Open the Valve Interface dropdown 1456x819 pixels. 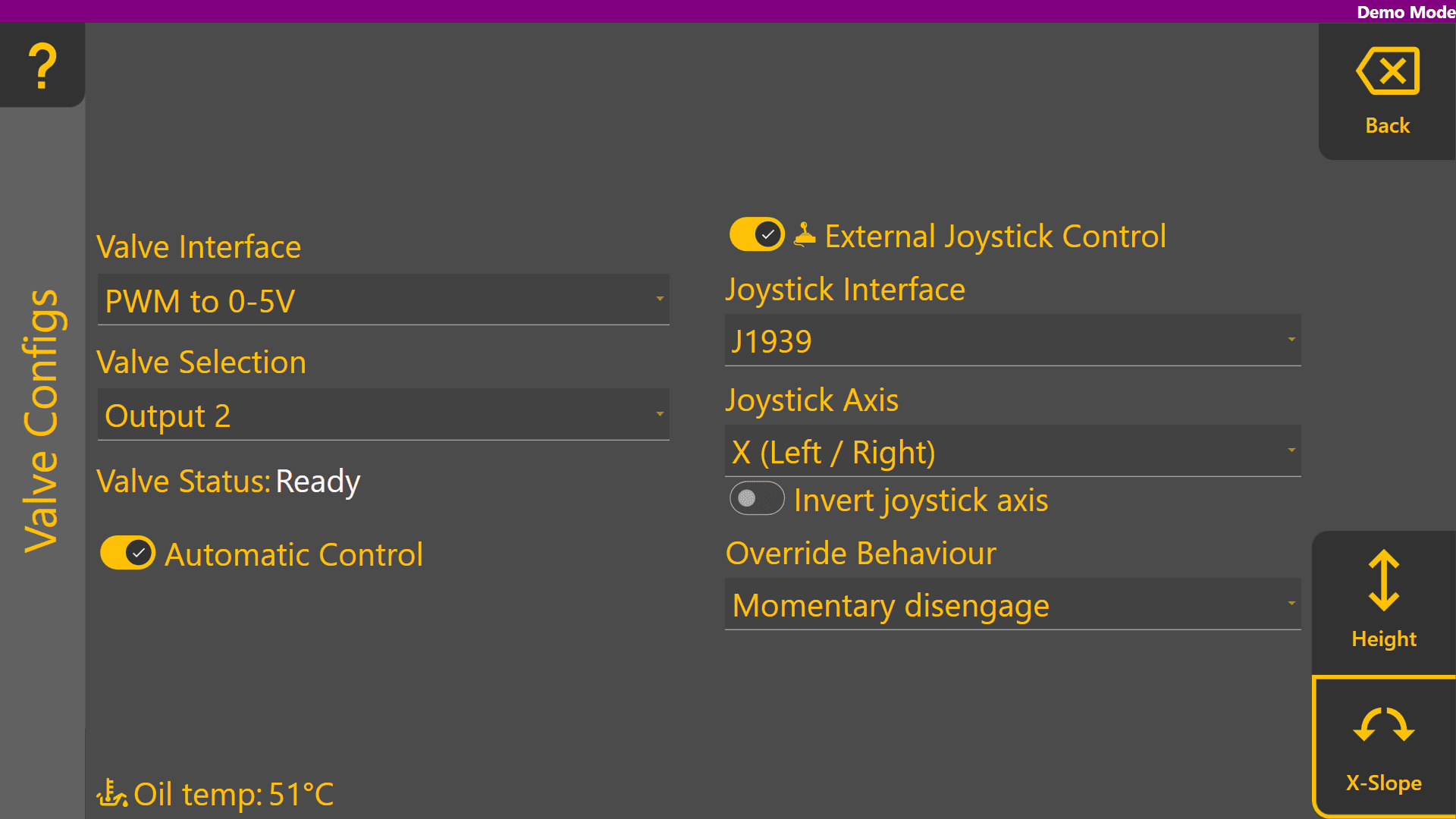click(x=383, y=300)
